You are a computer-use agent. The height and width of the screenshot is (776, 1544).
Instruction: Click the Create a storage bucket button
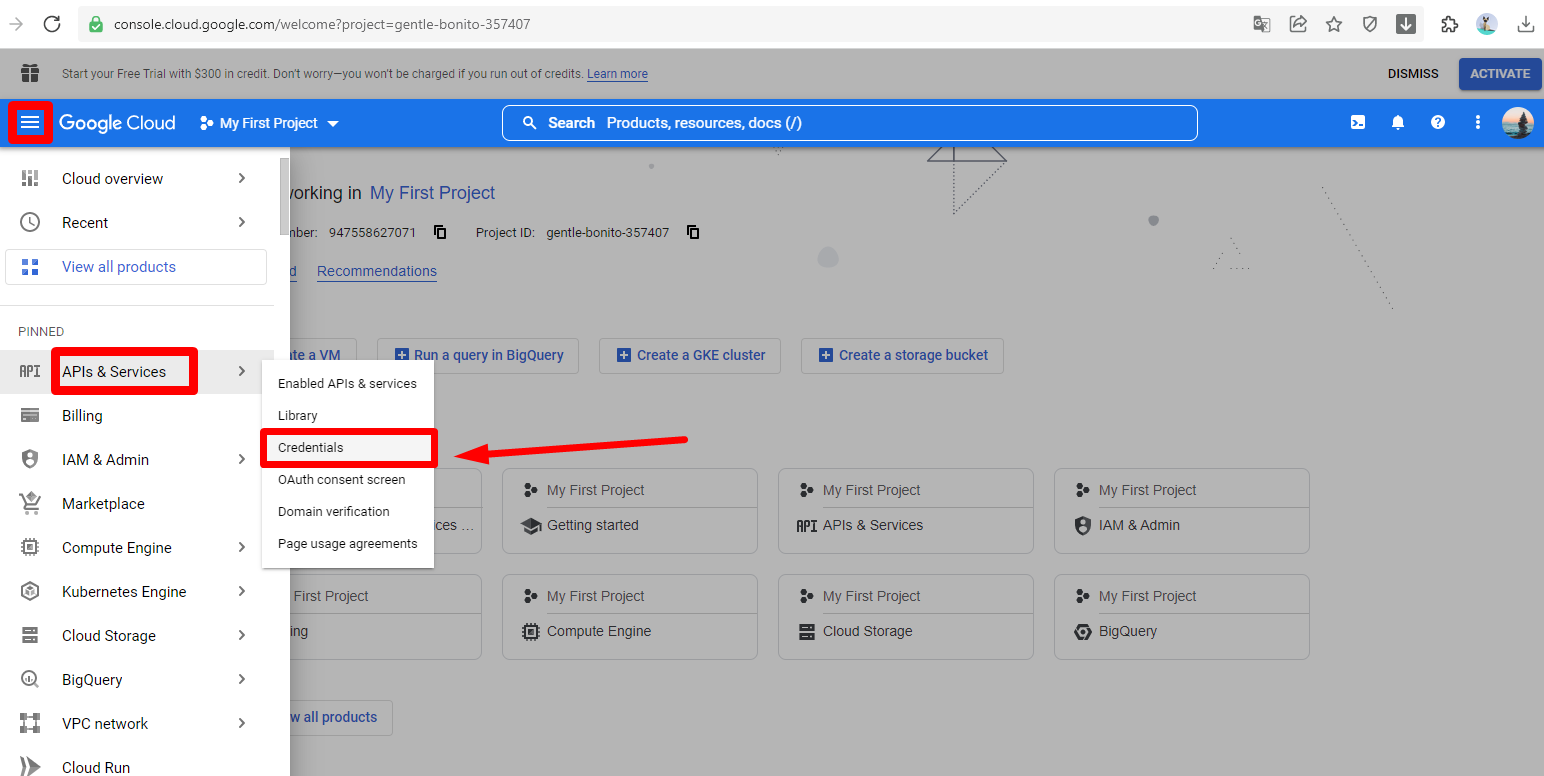[x=902, y=355]
